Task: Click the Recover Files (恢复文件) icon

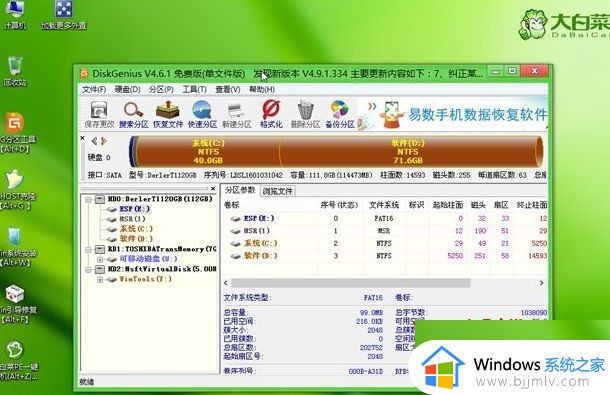Action: (168, 114)
